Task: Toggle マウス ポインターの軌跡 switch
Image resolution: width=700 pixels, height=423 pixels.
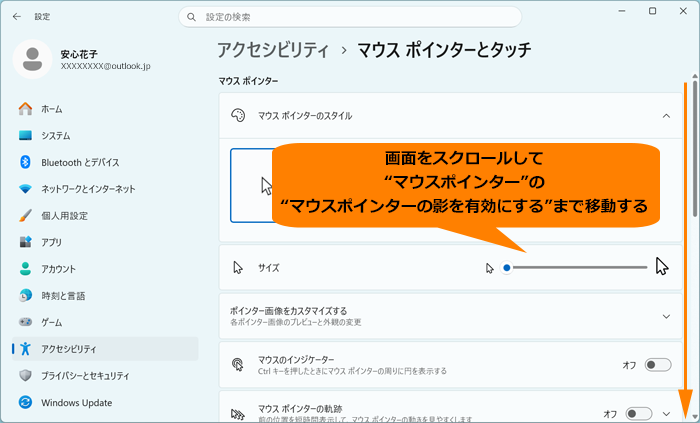Action: [x=638, y=414]
